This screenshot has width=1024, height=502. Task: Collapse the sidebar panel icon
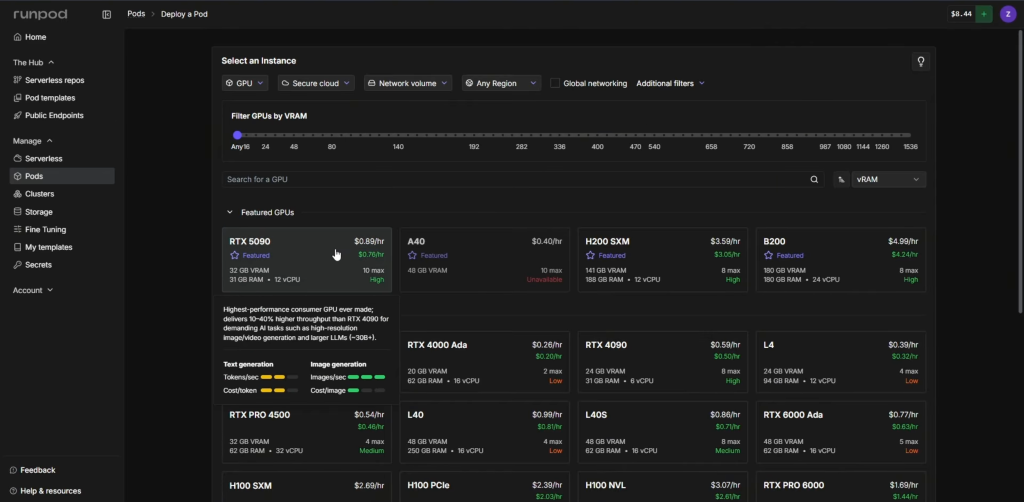tap(106, 14)
